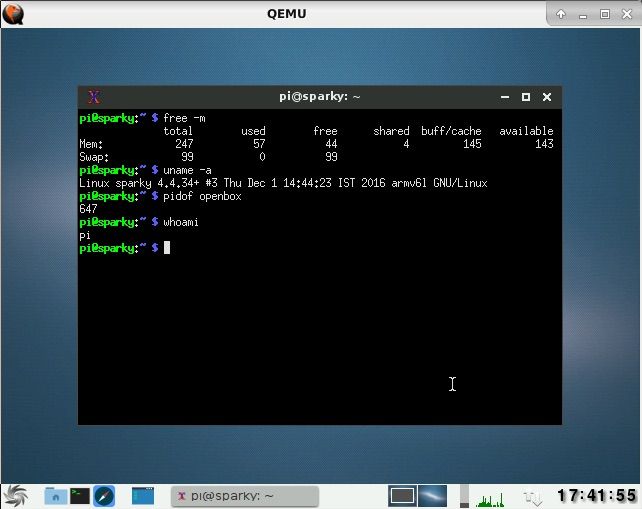The height and width of the screenshot is (509, 642).
Task: Click the available memory value 143
Action: (x=544, y=144)
